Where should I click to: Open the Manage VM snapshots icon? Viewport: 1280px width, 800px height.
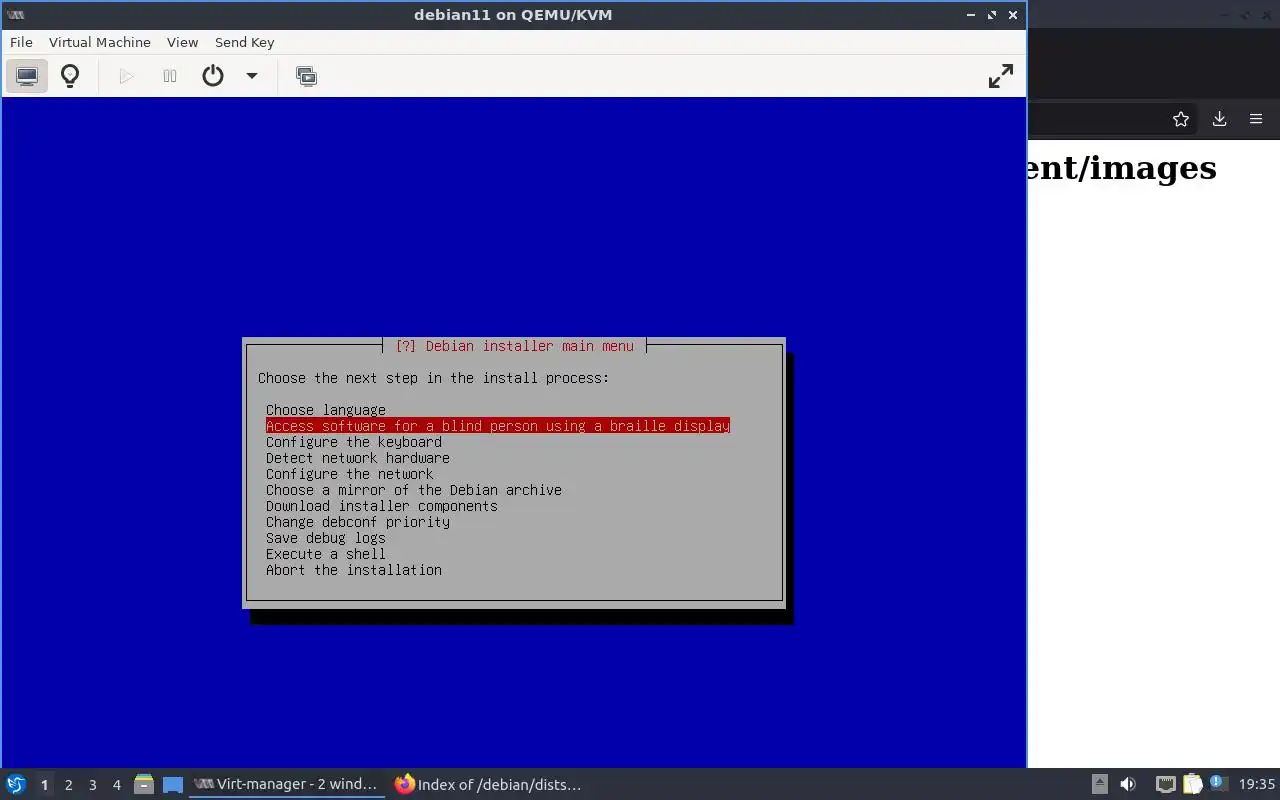[x=307, y=76]
